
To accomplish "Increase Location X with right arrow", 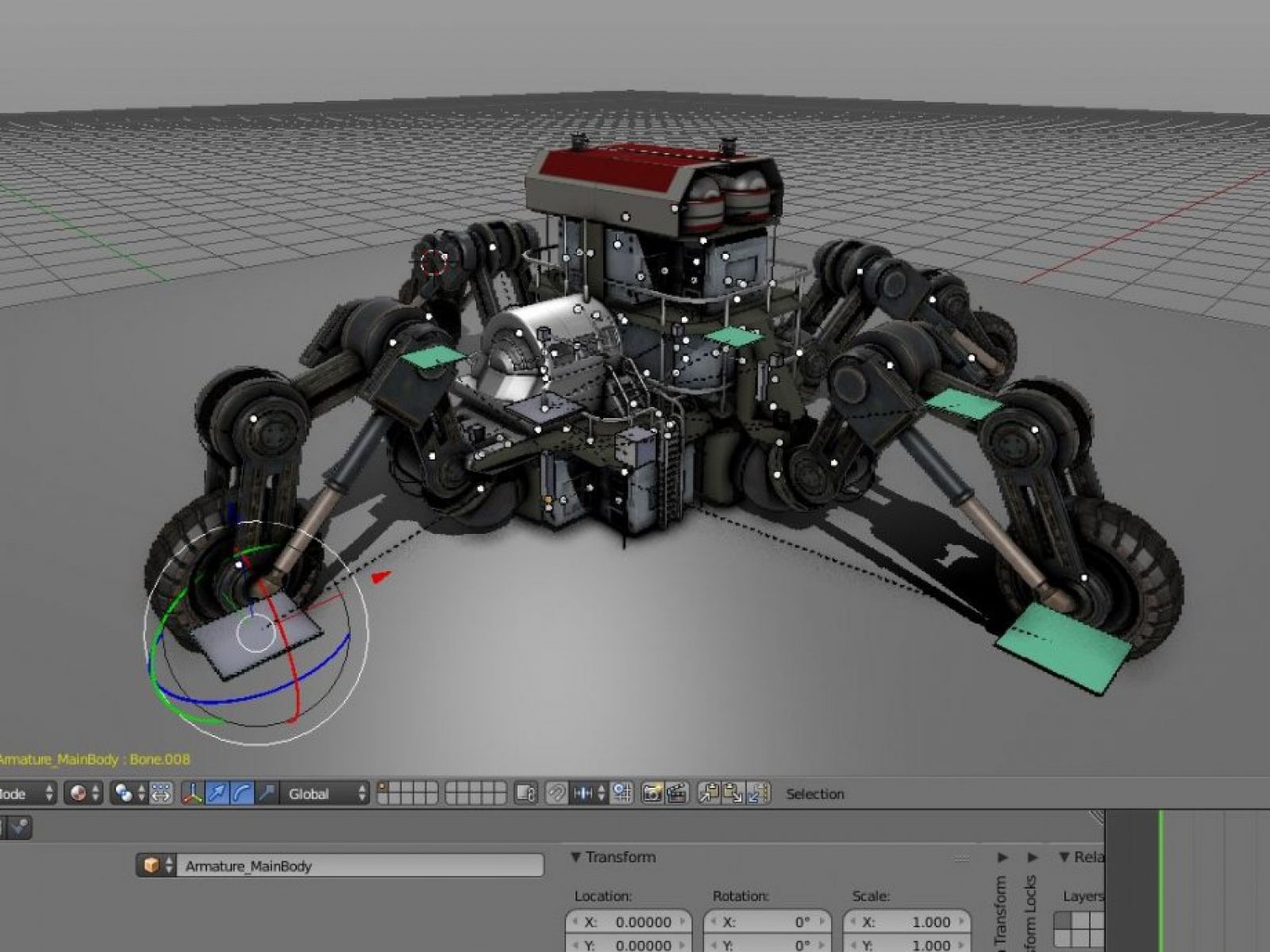I will click(x=683, y=922).
